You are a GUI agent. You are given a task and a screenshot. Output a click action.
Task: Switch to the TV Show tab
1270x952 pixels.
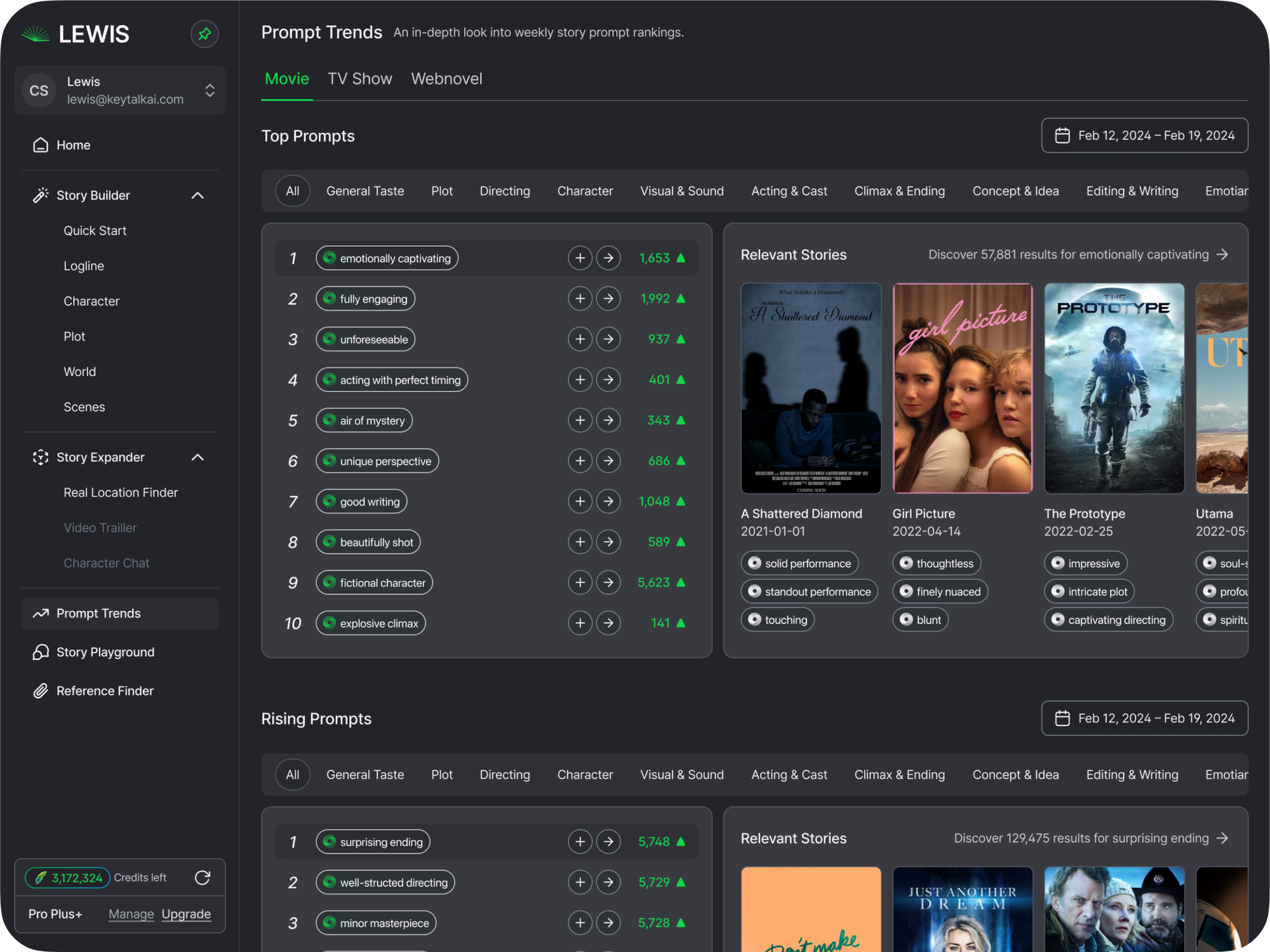(359, 79)
